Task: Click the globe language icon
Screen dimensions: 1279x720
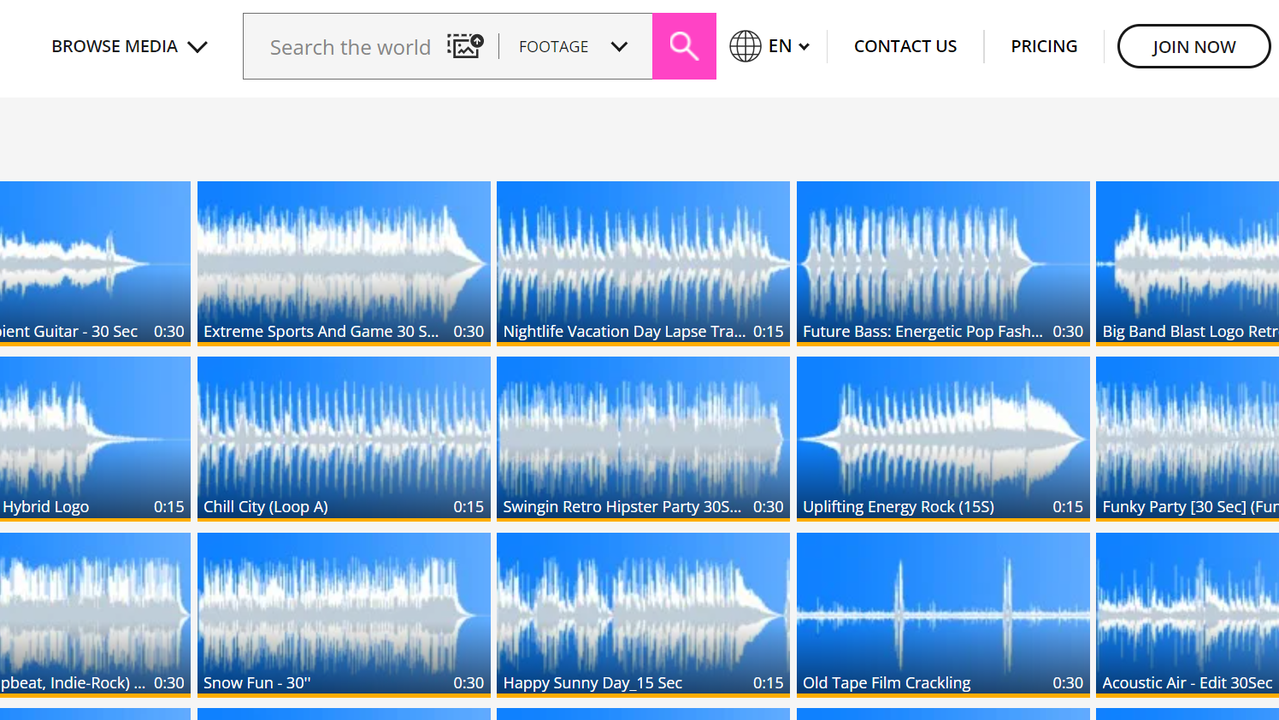Action: (745, 46)
